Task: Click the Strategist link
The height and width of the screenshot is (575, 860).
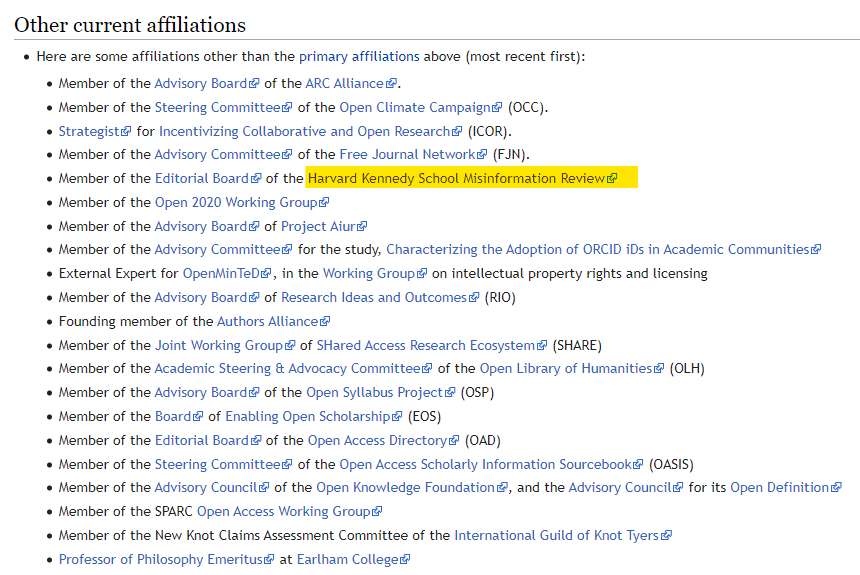Action: click(x=94, y=132)
